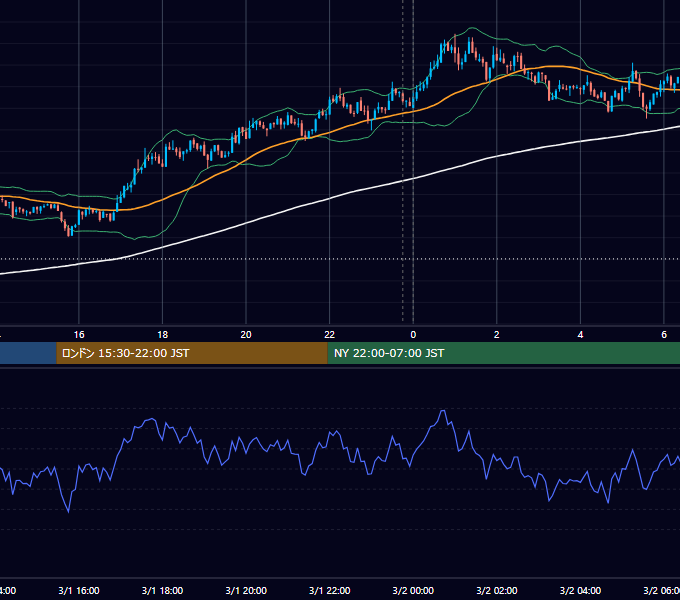680x600 pixels.
Task: Click the '2' hour label on chart axis
Action: pos(497,335)
